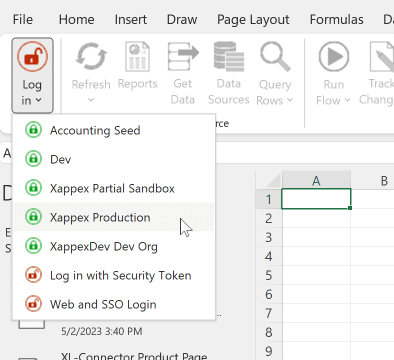Select XappexDev Dev Org connection
This screenshot has height=360, width=394.
[114, 246]
